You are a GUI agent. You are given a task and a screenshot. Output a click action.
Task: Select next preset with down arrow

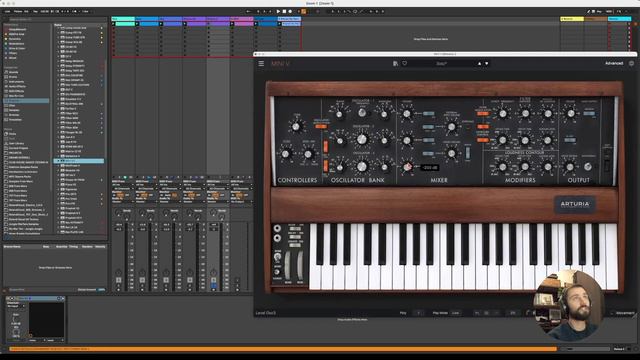pyautogui.click(x=487, y=64)
